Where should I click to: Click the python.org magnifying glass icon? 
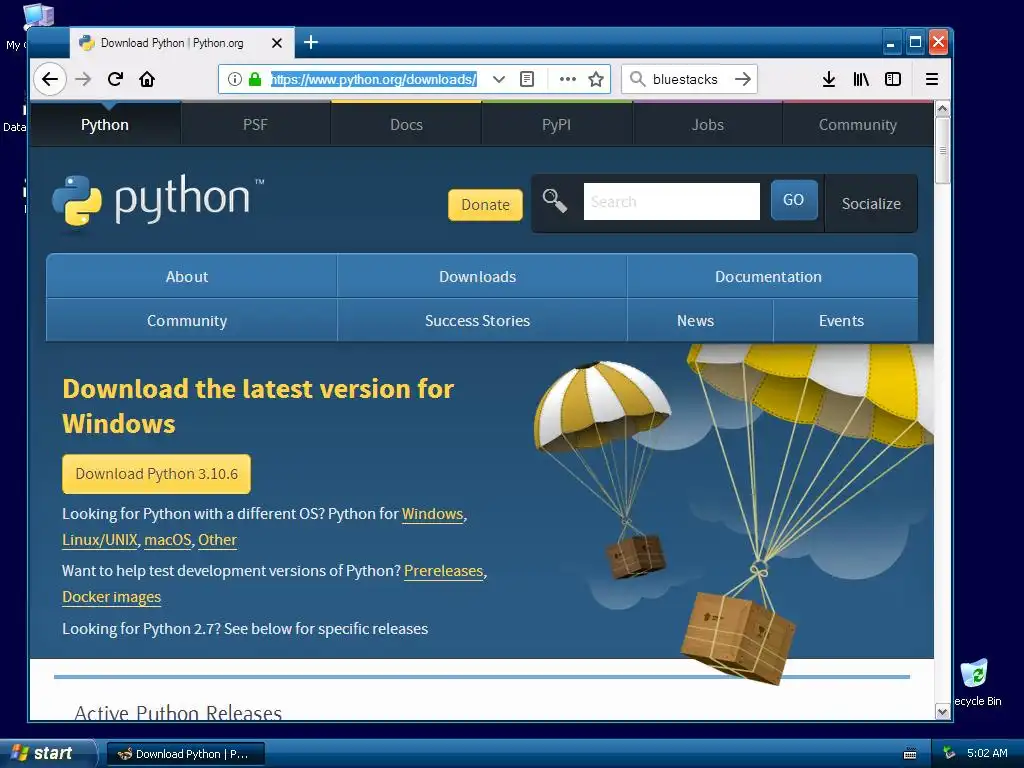pyautogui.click(x=554, y=200)
